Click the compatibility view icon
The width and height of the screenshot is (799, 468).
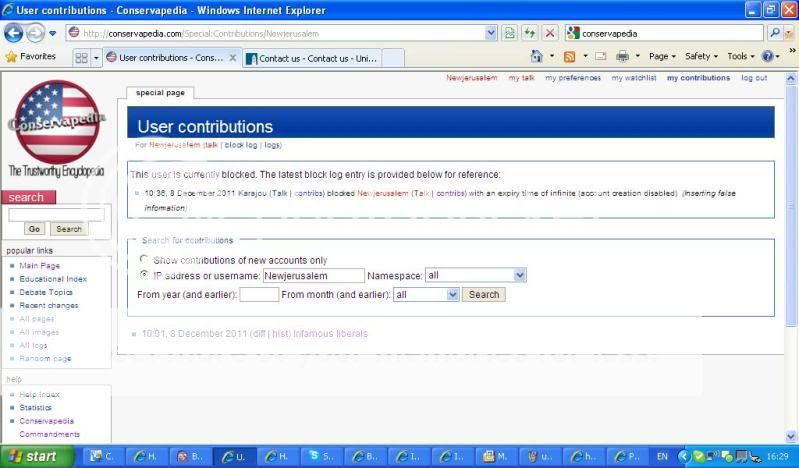point(509,33)
